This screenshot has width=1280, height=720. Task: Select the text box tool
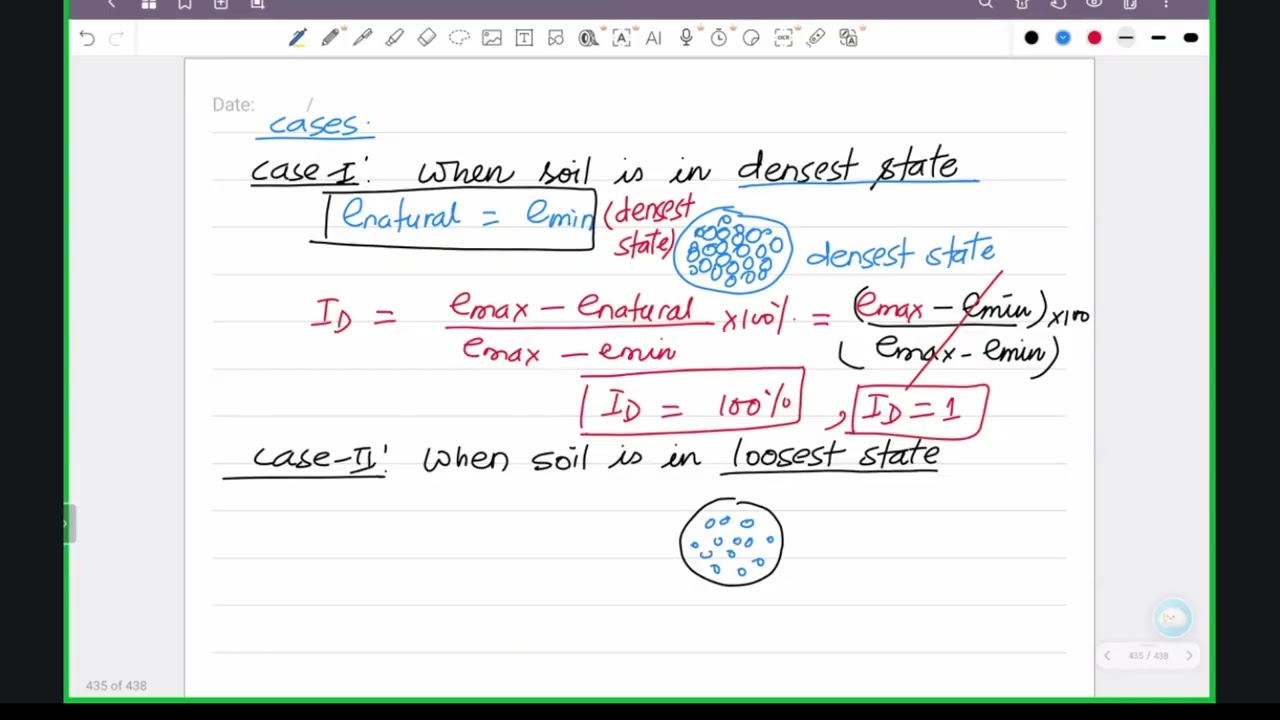click(x=523, y=38)
